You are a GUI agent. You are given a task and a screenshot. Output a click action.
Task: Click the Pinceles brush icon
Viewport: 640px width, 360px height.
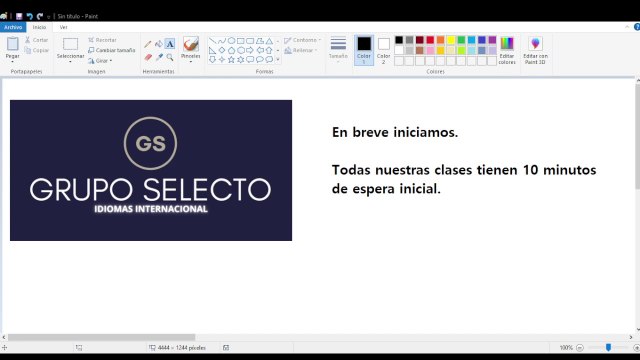[191, 44]
